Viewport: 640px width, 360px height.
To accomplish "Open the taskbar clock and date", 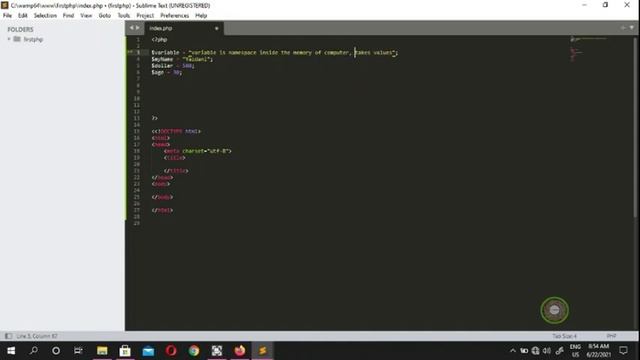I will click(598, 351).
